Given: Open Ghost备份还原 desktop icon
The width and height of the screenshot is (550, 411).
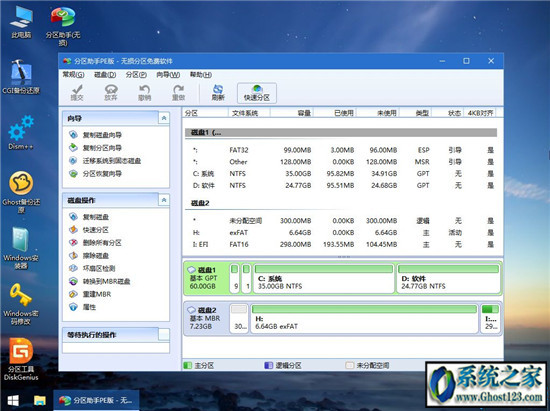Looking at the screenshot, I should (x=21, y=192).
